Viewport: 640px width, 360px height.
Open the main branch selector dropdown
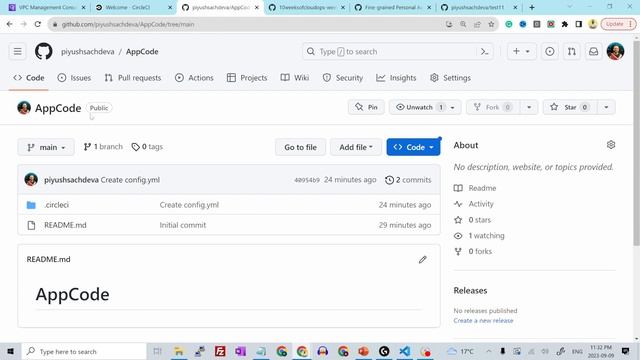46,147
